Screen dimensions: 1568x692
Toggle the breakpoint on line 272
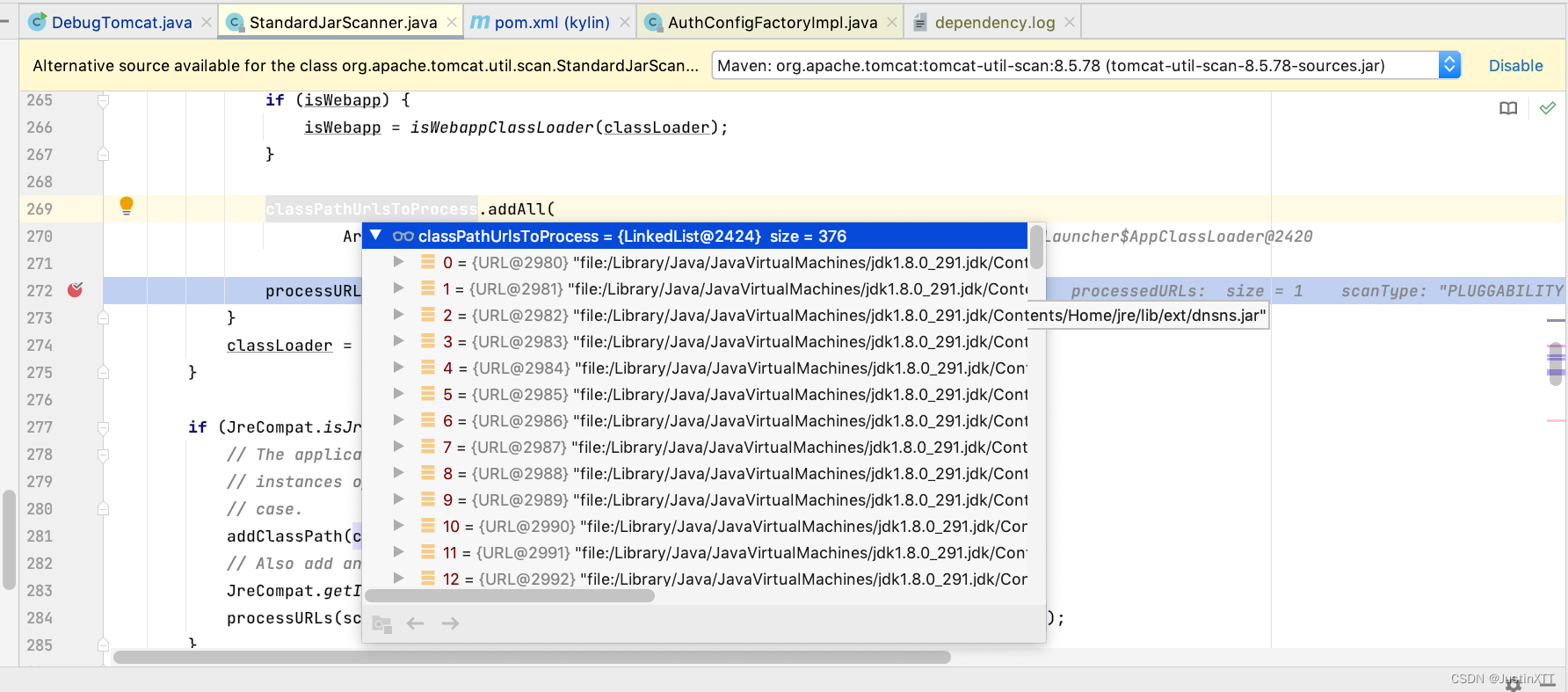[76, 289]
